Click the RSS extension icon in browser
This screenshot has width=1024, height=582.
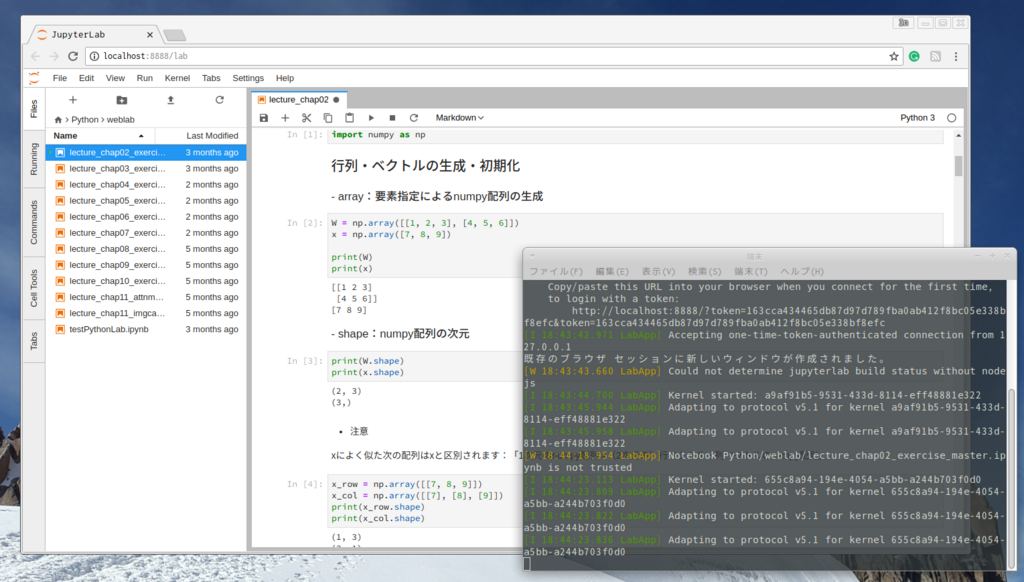click(935, 56)
